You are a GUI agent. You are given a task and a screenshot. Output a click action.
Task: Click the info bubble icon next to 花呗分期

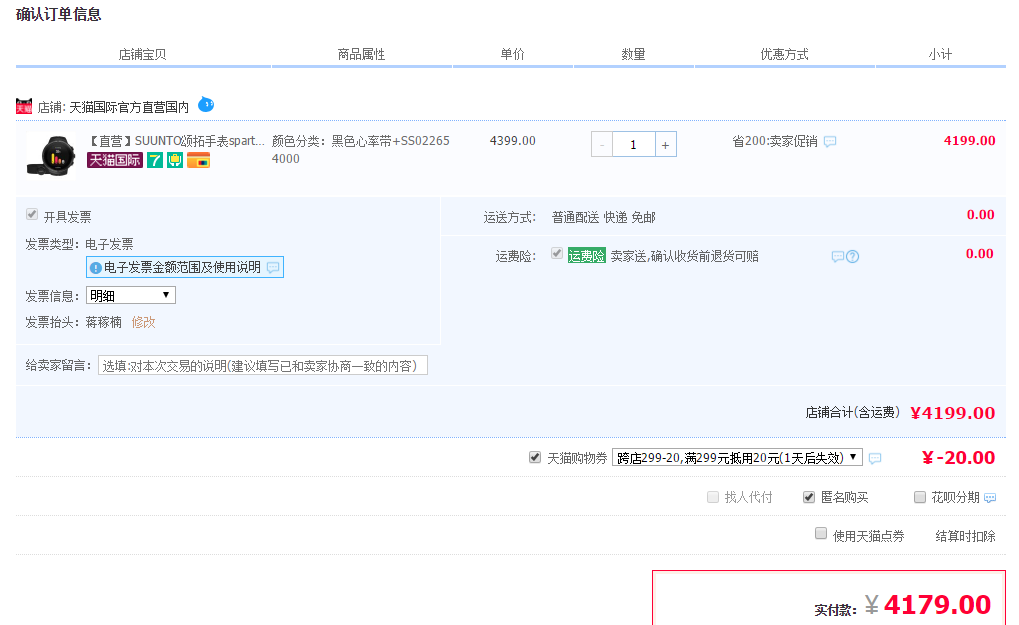click(990, 498)
